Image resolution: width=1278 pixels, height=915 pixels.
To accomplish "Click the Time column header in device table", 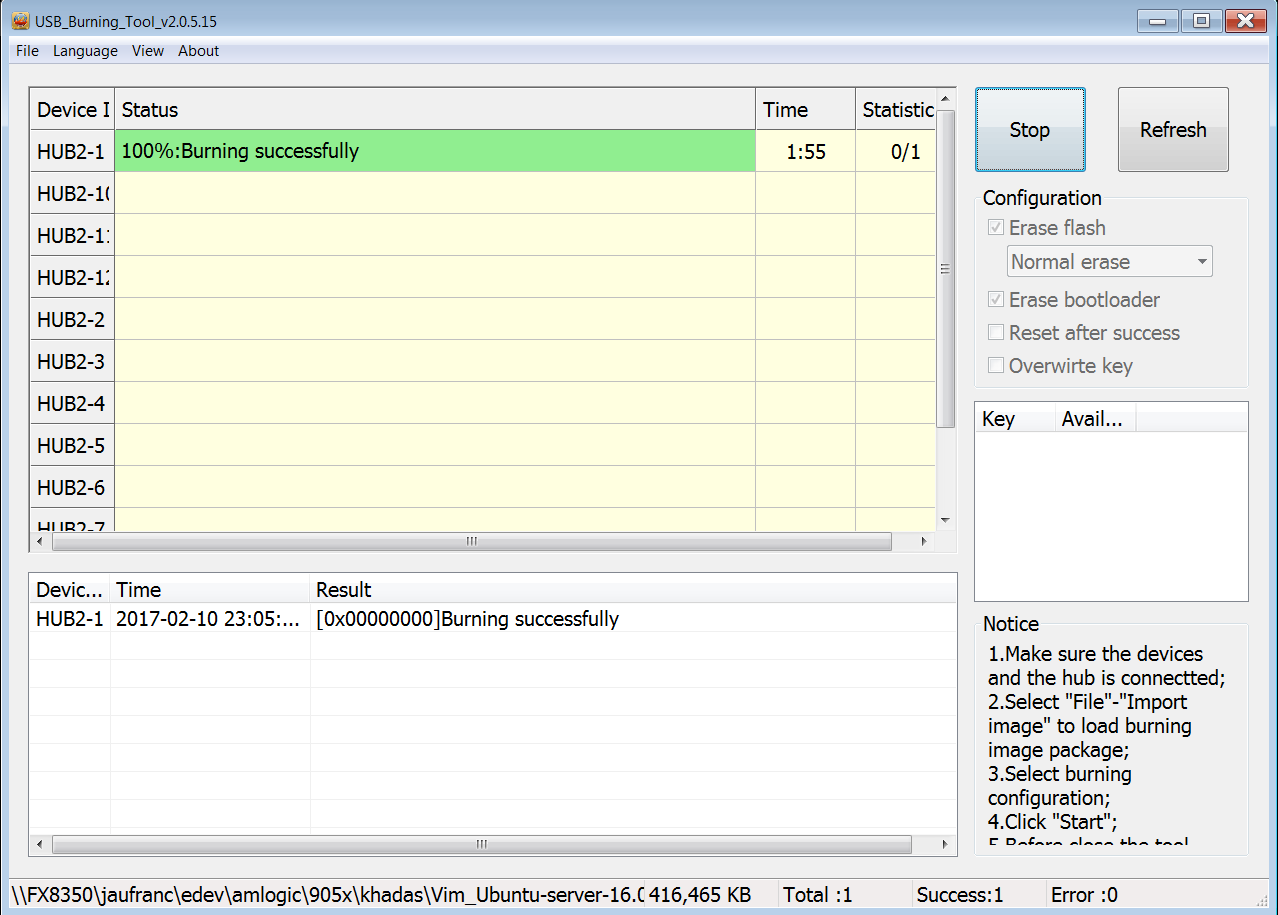I will tap(805, 110).
